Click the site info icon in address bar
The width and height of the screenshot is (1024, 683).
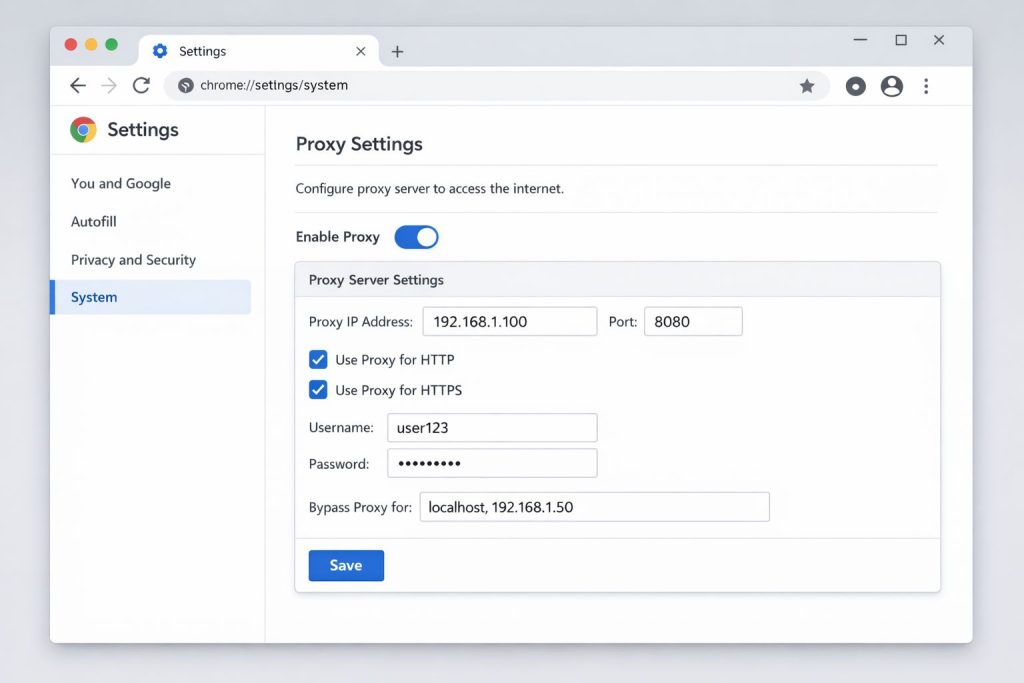tap(185, 86)
